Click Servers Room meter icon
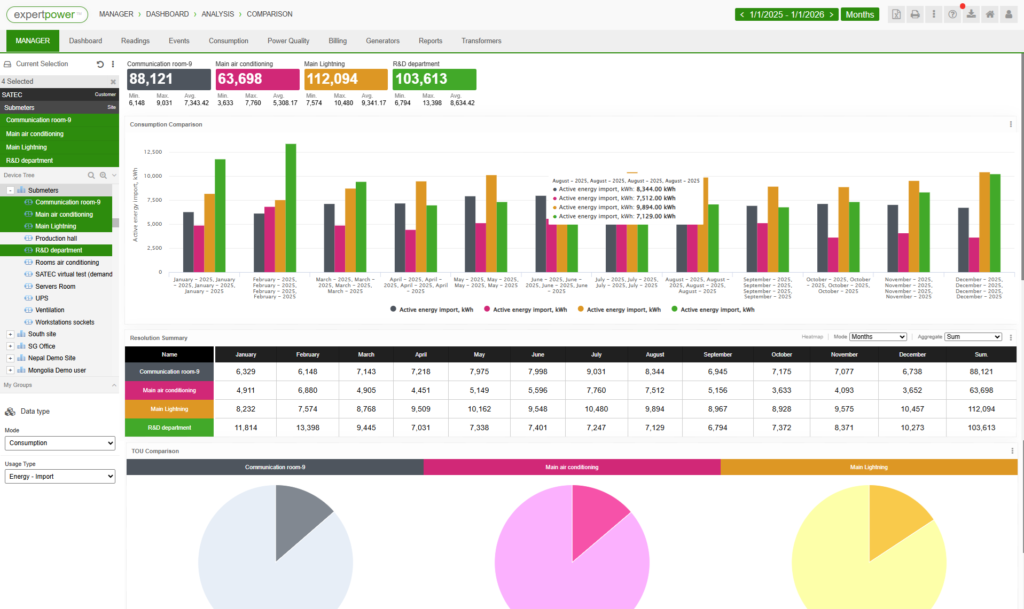This screenshot has width=1024, height=609. pos(29,287)
